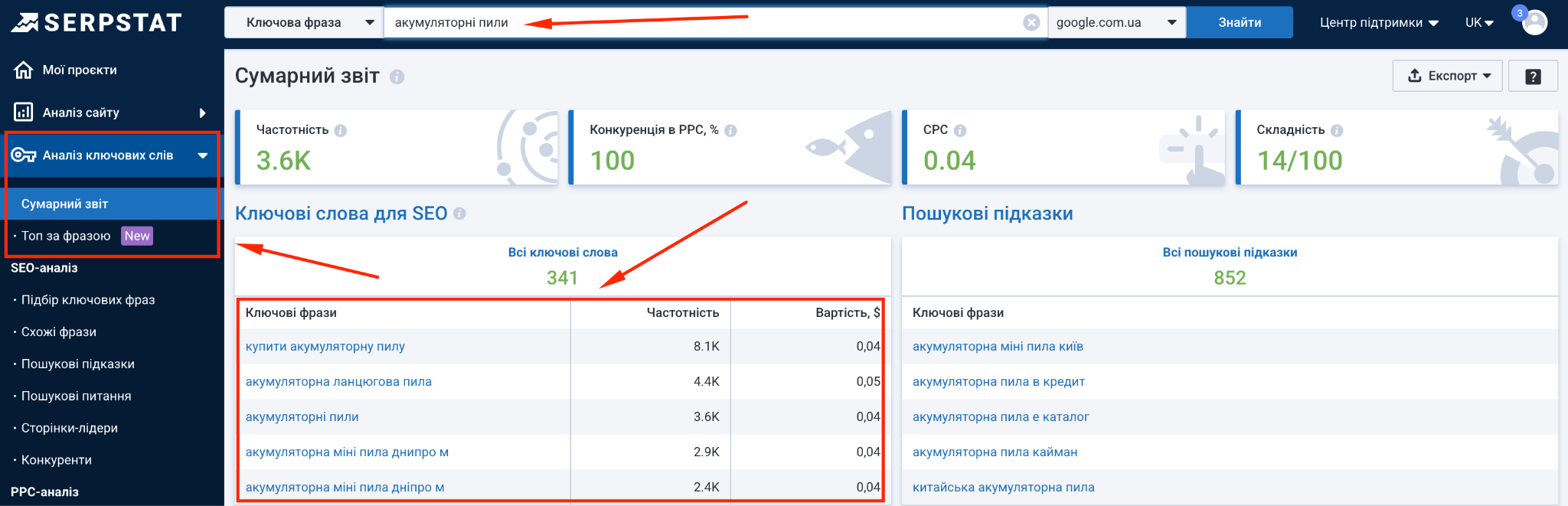
Task: Click info icon beside Ключові слова для SEO
Action: (x=459, y=214)
